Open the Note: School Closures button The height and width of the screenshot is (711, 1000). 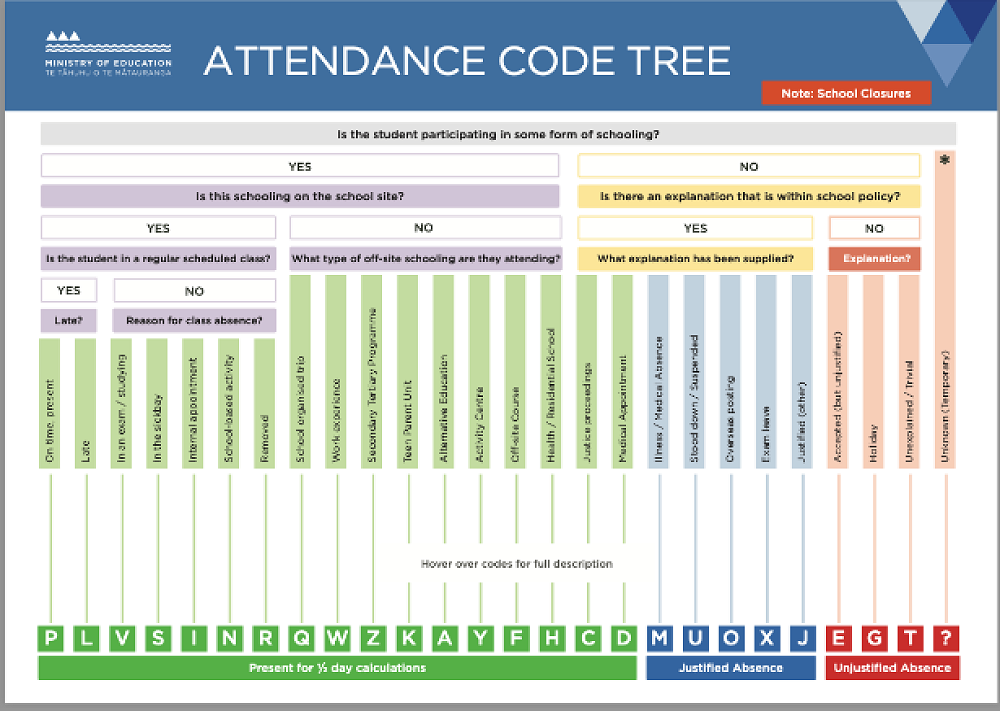(846, 93)
